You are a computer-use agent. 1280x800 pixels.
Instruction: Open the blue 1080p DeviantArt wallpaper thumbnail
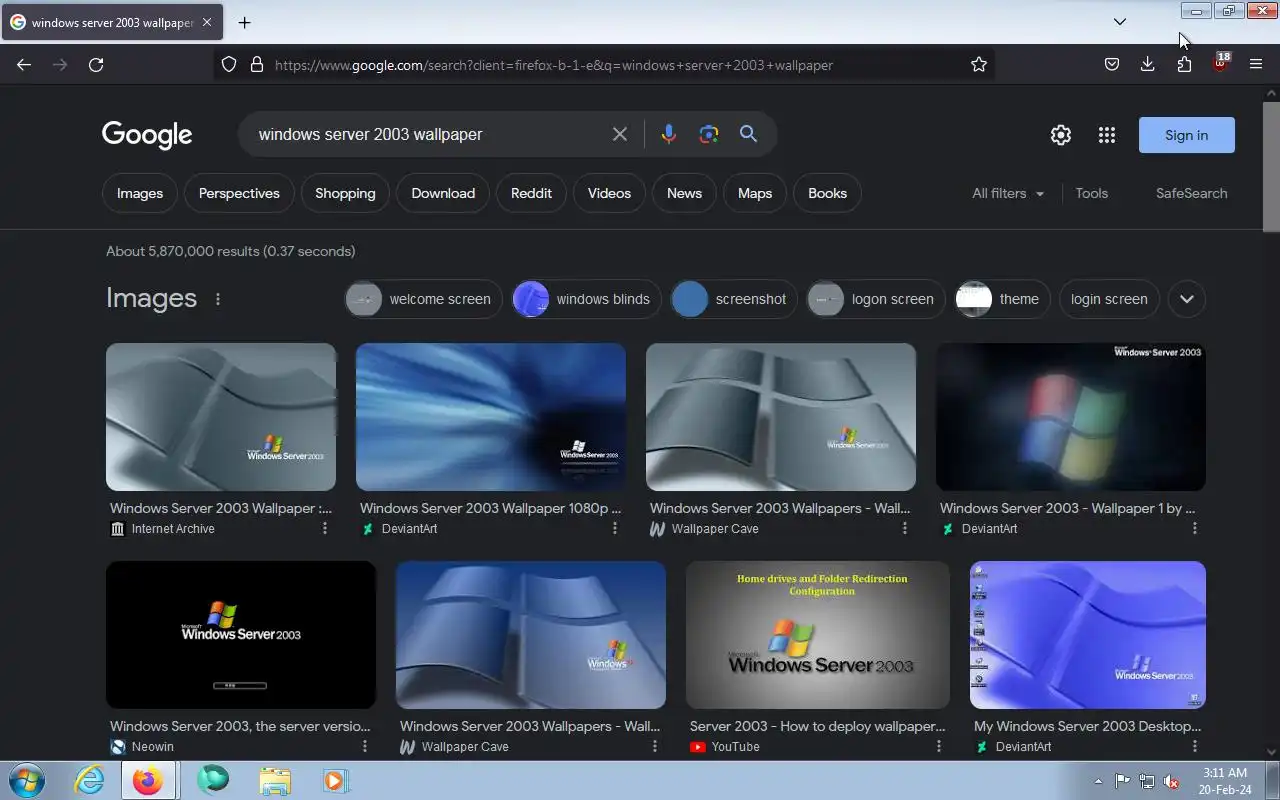point(491,417)
